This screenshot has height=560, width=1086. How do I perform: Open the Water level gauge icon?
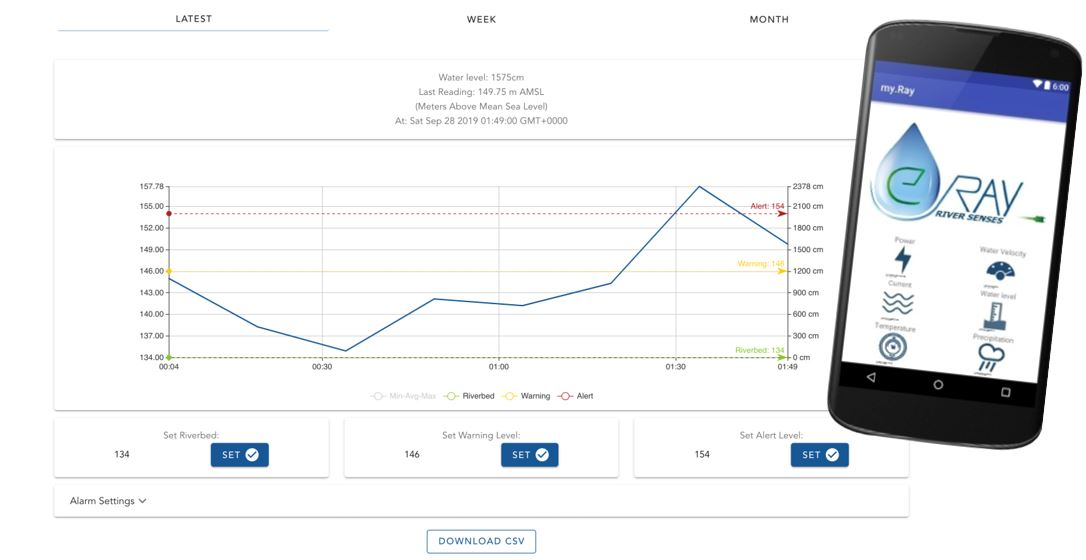pos(993,318)
